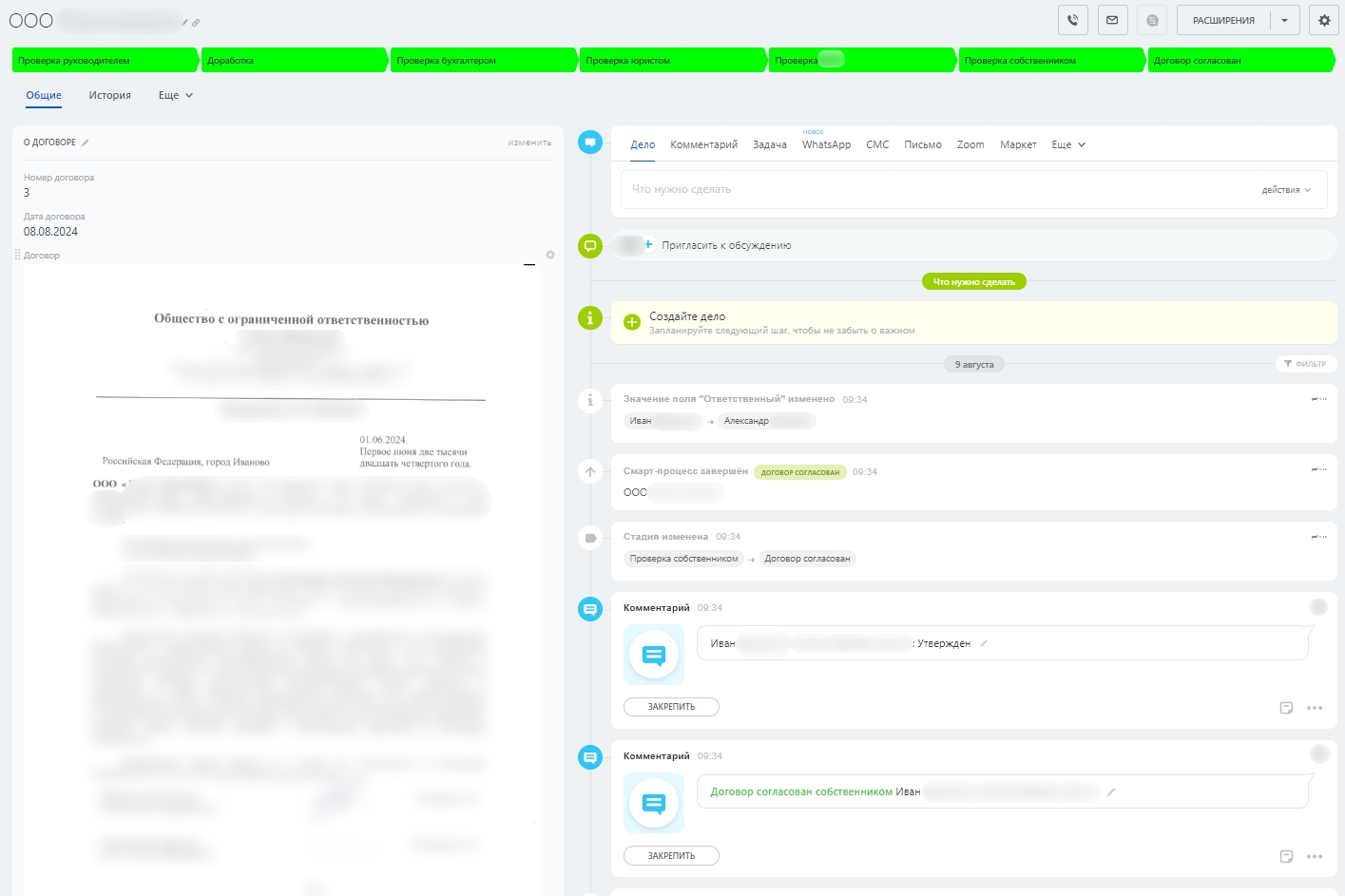Click the phone call icon button

tap(1072, 20)
